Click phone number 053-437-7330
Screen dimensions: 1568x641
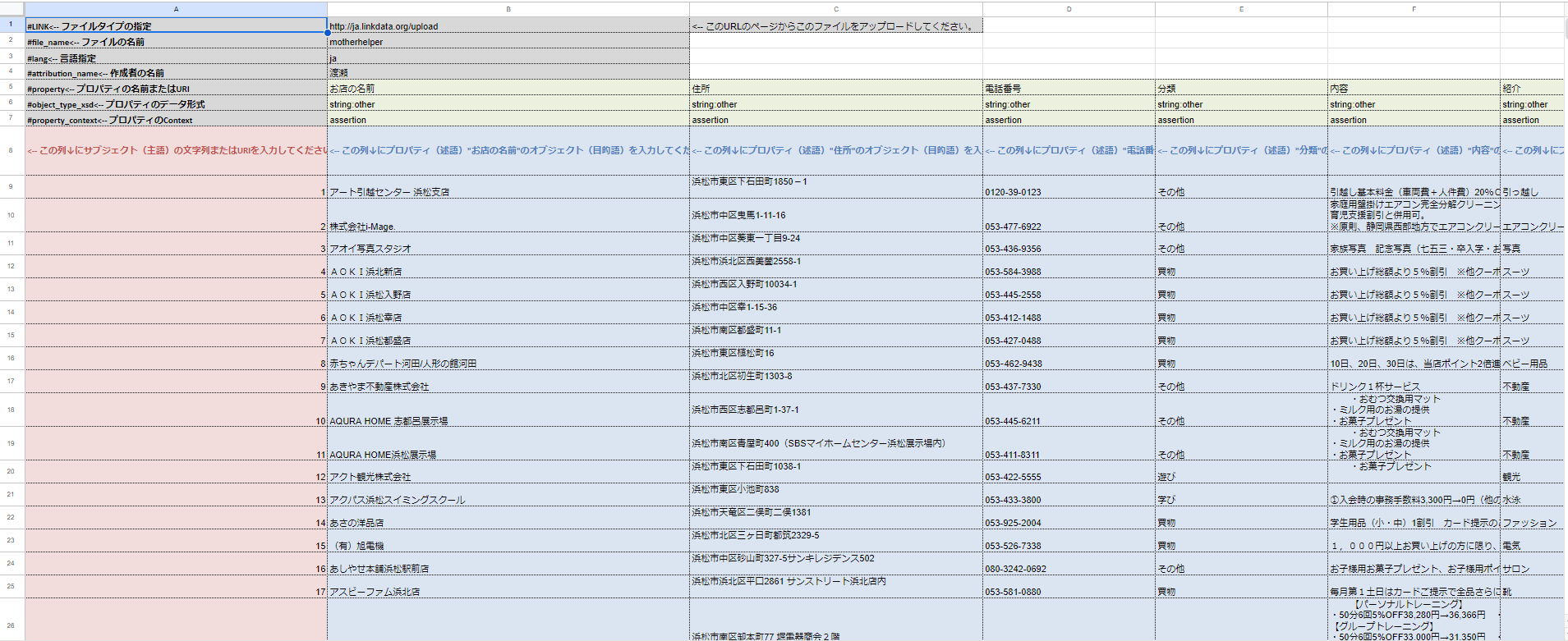pyautogui.click(x=1069, y=382)
